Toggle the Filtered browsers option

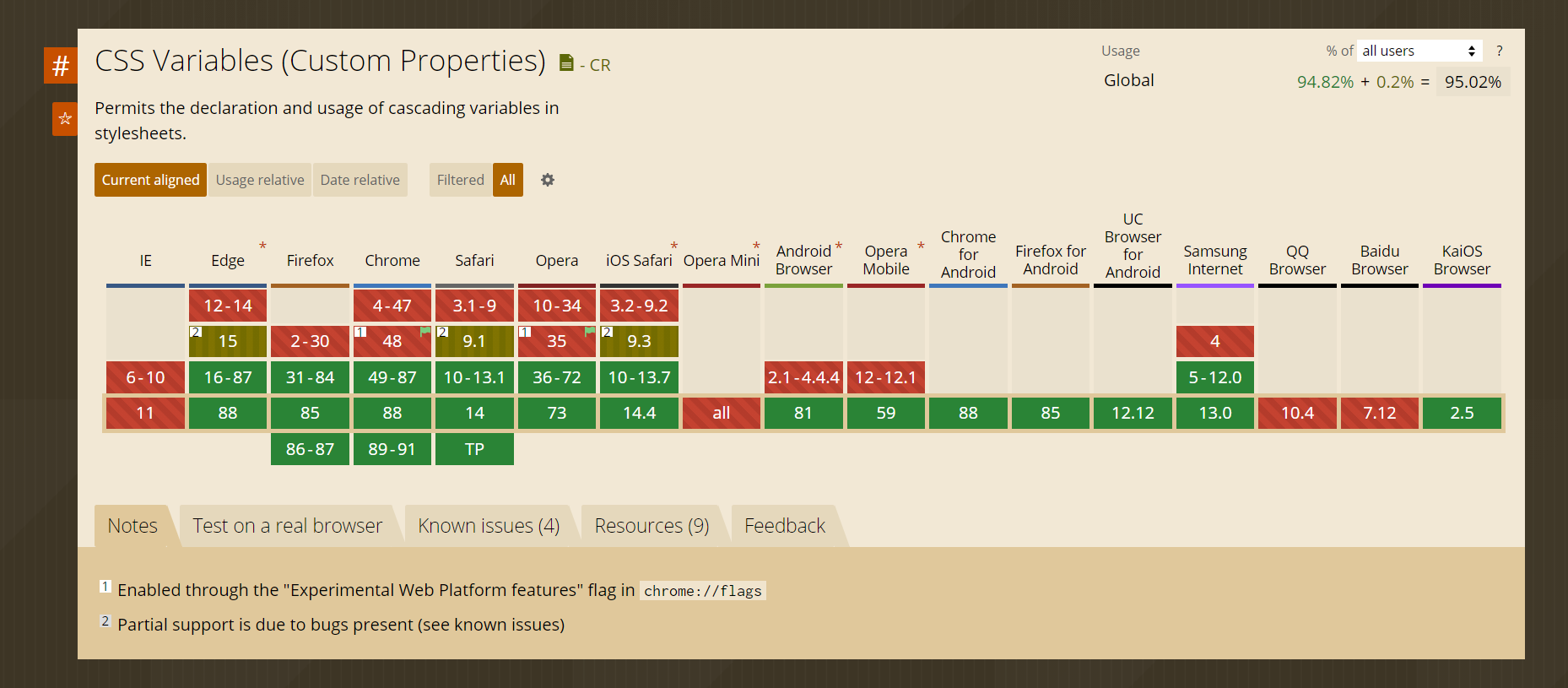click(460, 180)
